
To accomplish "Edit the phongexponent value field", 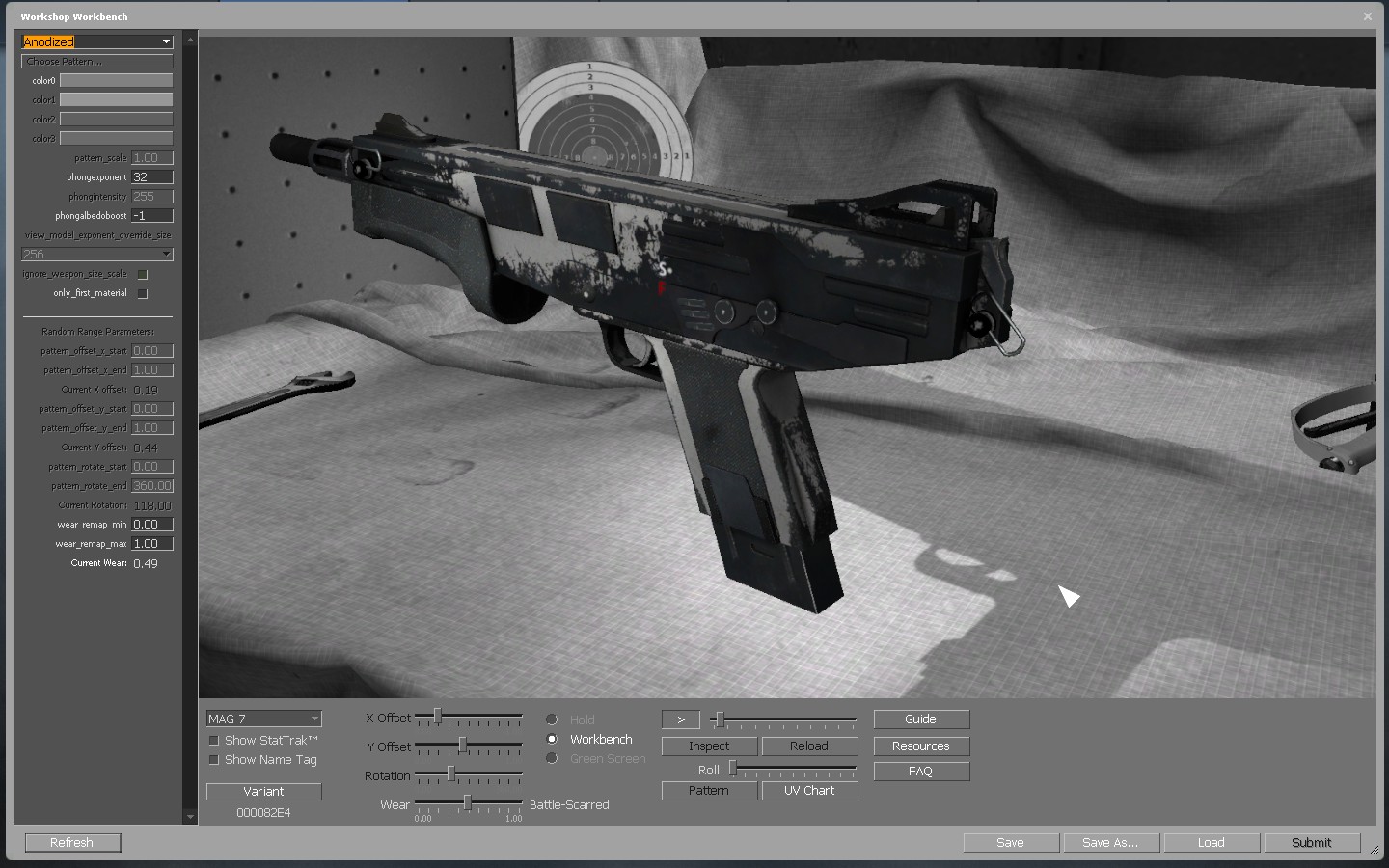I will 152,176.
